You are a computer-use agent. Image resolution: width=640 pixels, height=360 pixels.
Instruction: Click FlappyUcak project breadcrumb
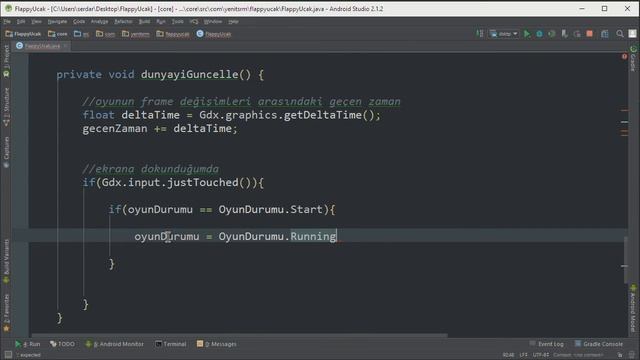[x=23, y=34]
